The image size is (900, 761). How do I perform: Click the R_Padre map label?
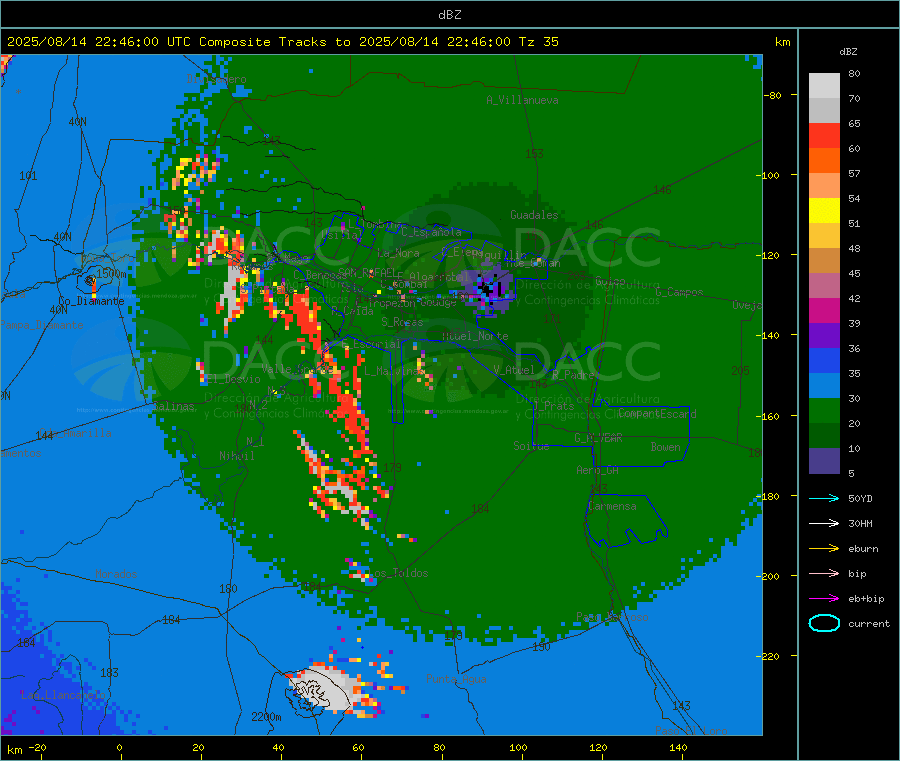(573, 375)
